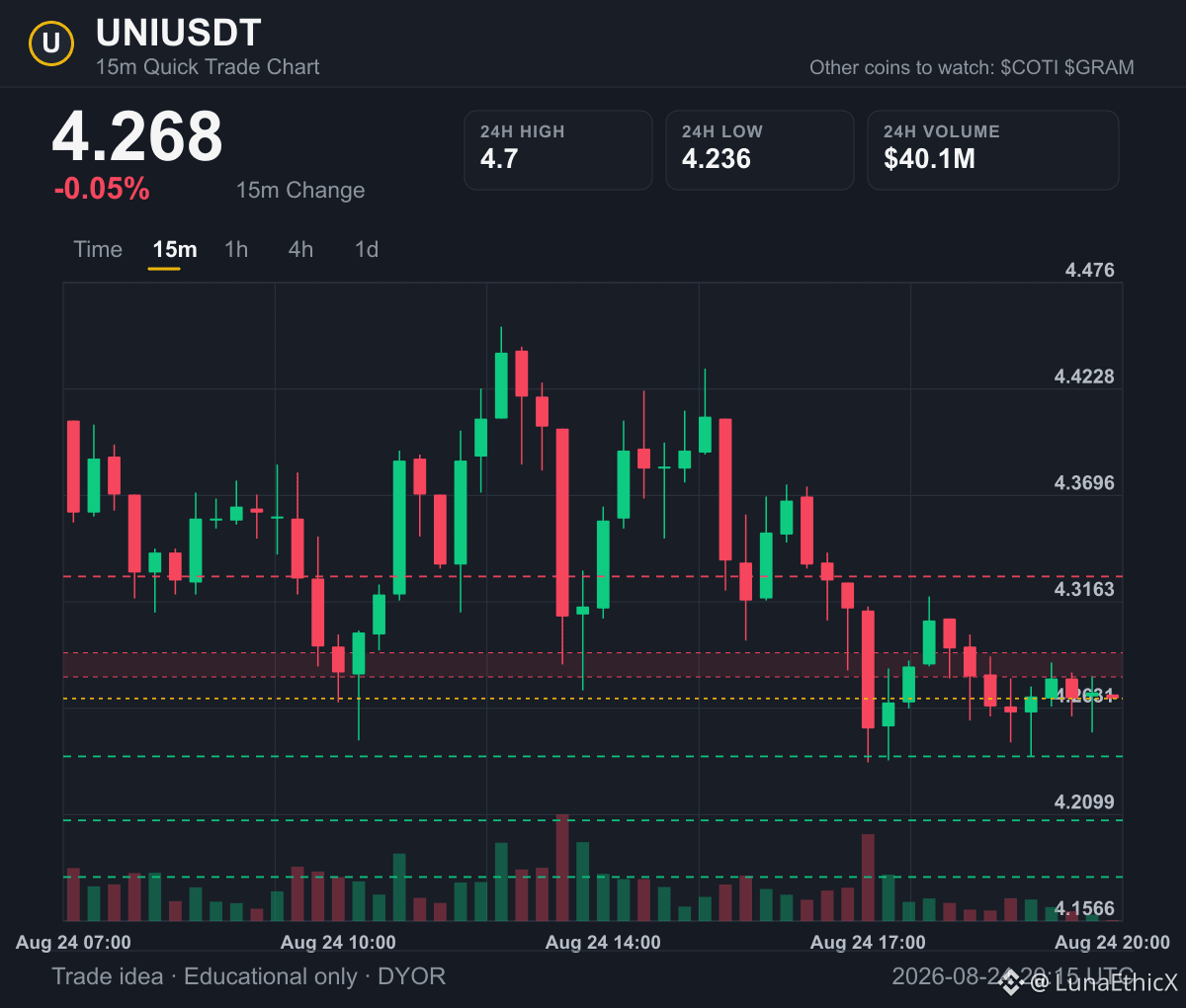
Task: Click the 4.4228 price axis label
Action: (x=1084, y=377)
